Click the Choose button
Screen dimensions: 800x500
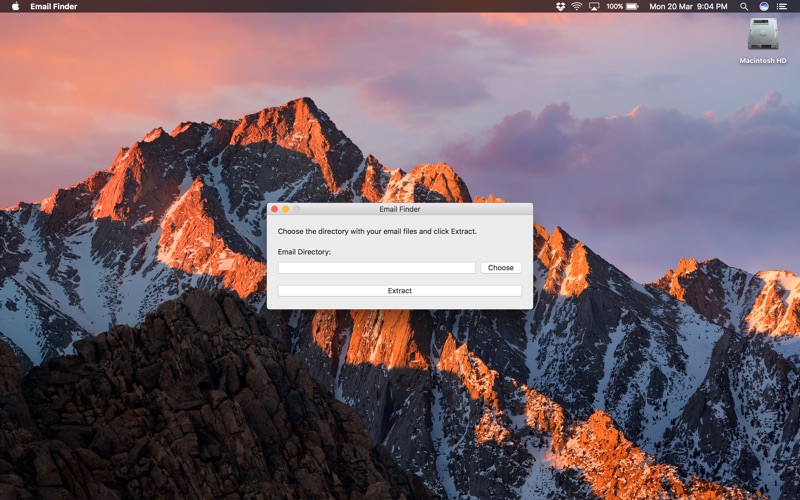(501, 268)
